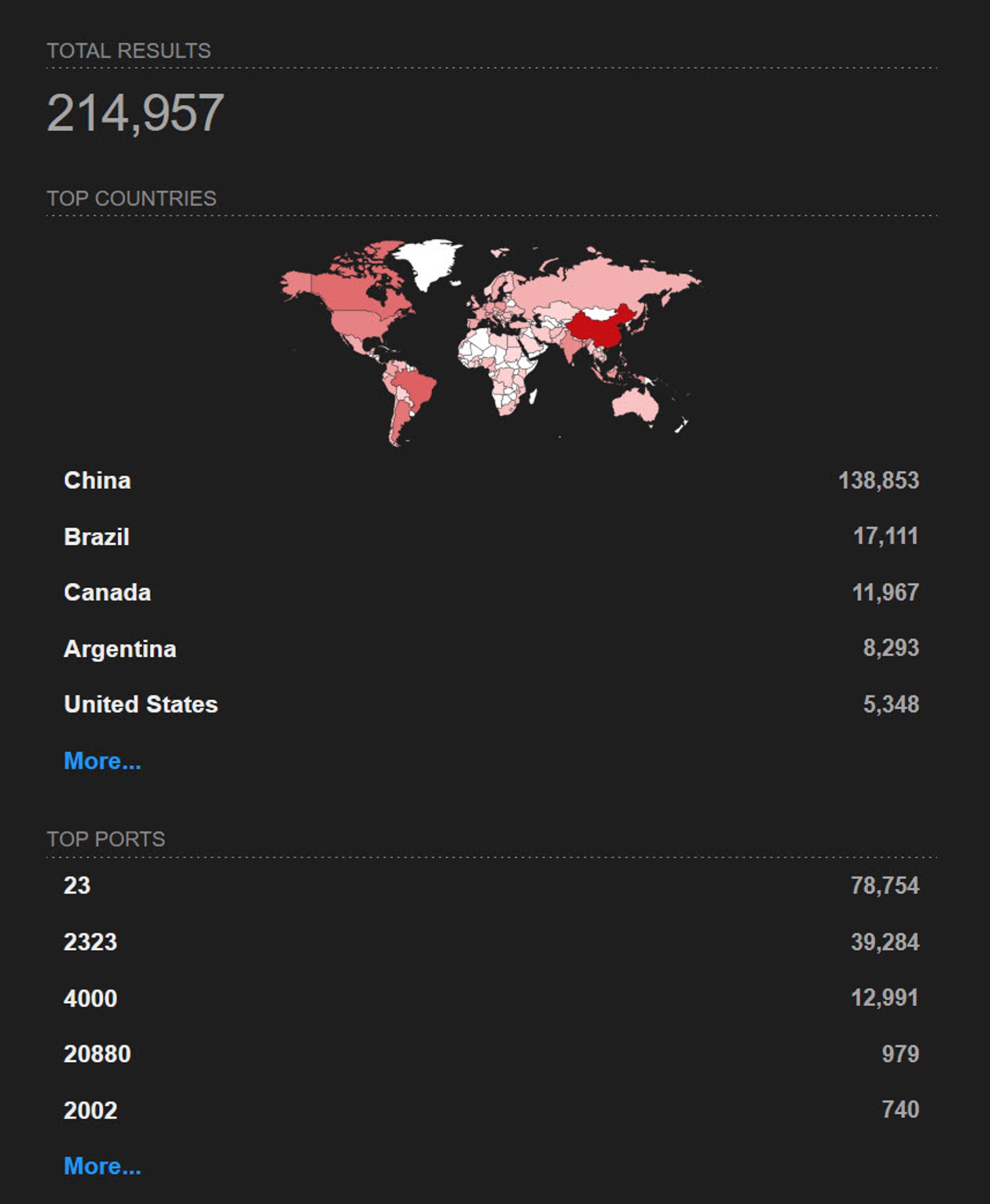This screenshot has height=1204, width=990.
Task: Click port 4000 filter
Action: pos(90,999)
